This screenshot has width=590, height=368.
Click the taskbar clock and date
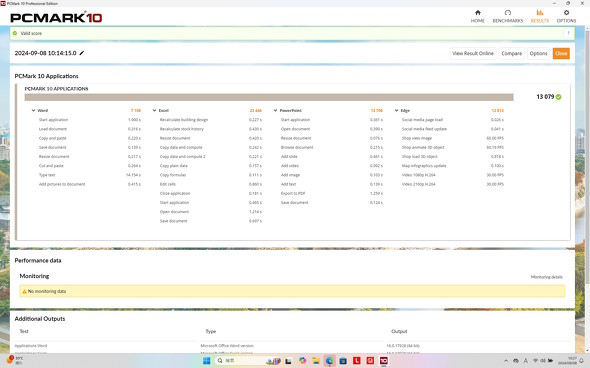[x=567, y=361]
